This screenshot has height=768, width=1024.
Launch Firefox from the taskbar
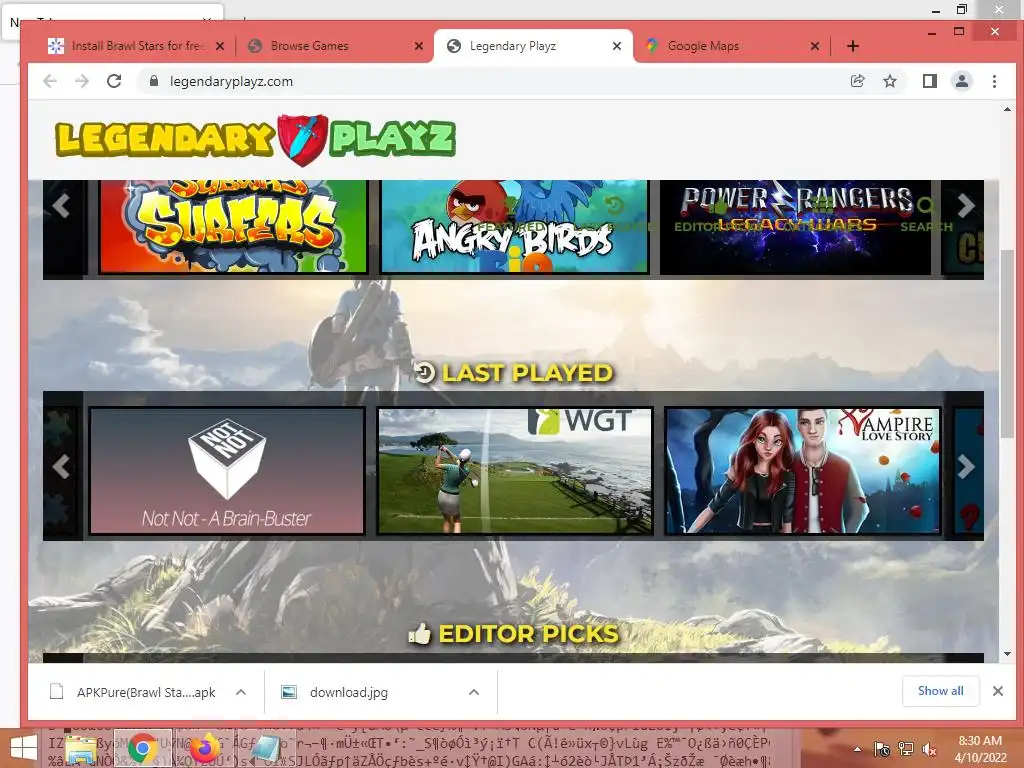pyautogui.click(x=204, y=748)
